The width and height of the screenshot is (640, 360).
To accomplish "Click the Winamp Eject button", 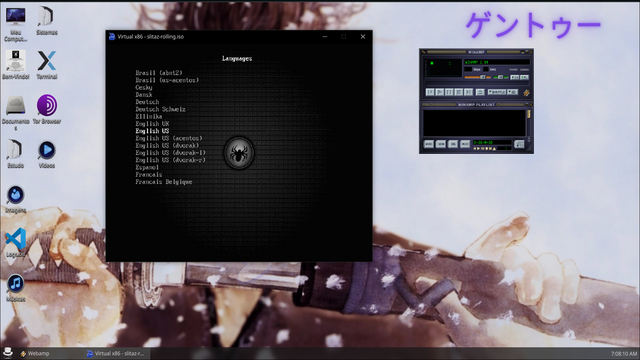I will pyautogui.click(x=480, y=92).
